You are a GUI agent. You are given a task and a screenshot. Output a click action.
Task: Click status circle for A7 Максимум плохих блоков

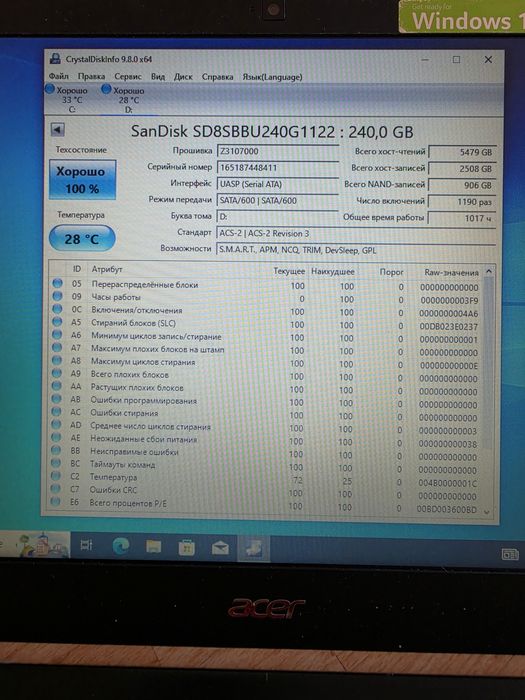[x=57, y=347]
